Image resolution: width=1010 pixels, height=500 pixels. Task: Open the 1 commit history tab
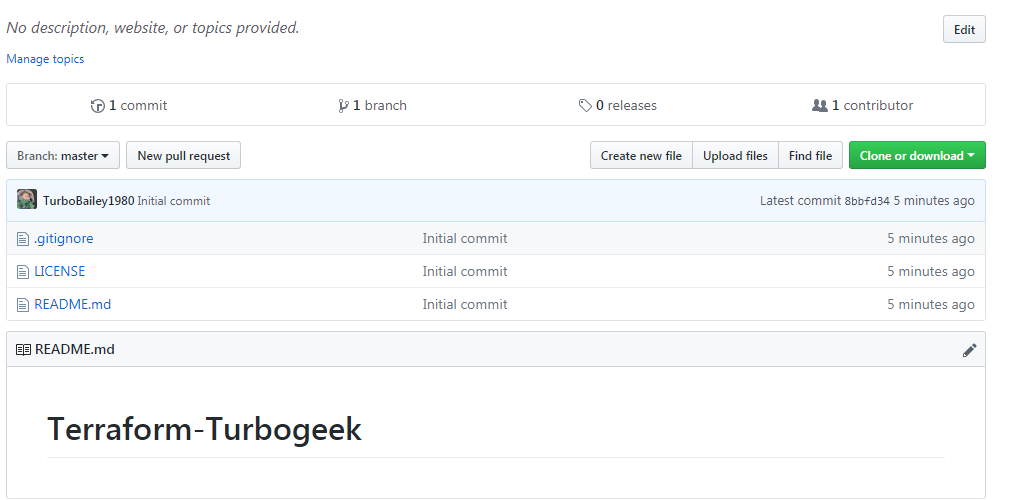[x=129, y=106]
